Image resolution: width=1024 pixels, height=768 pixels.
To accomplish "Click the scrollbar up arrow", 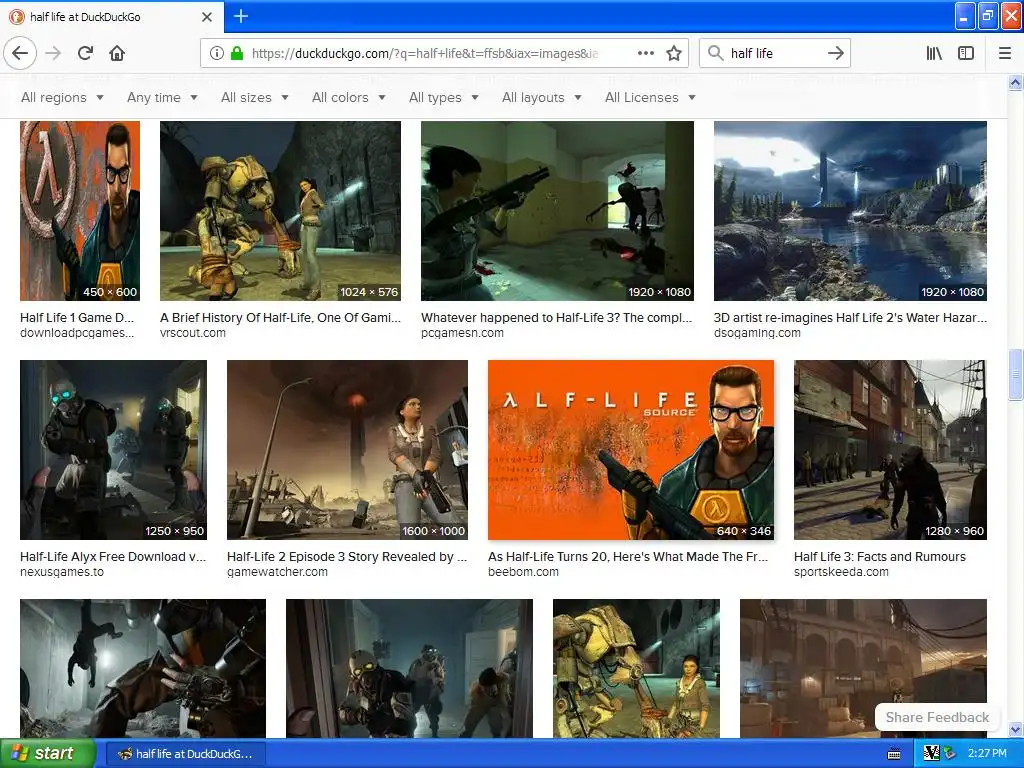I will 1015,82.
